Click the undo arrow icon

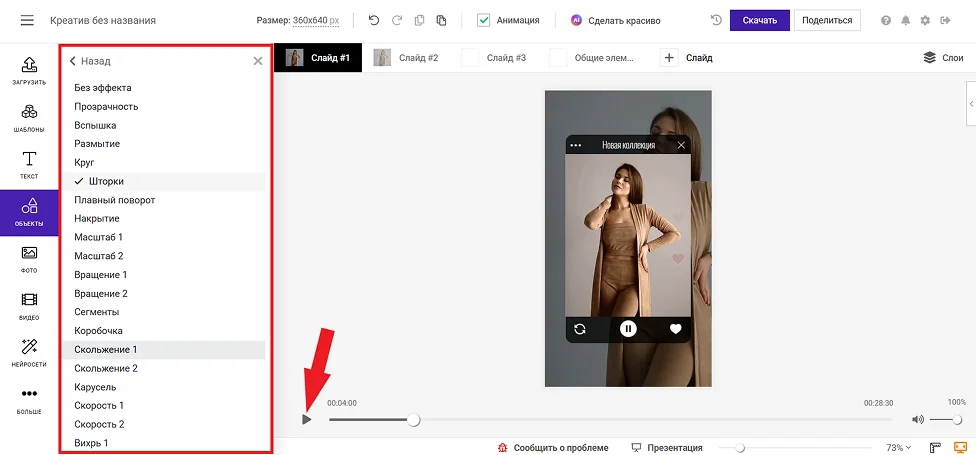point(374,20)
